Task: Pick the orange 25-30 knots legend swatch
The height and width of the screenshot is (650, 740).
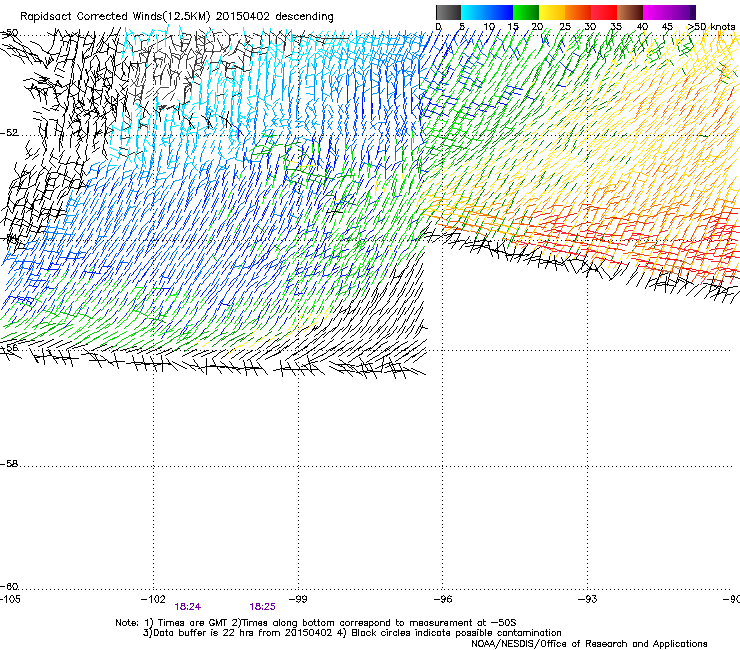Action: point(578,12)
